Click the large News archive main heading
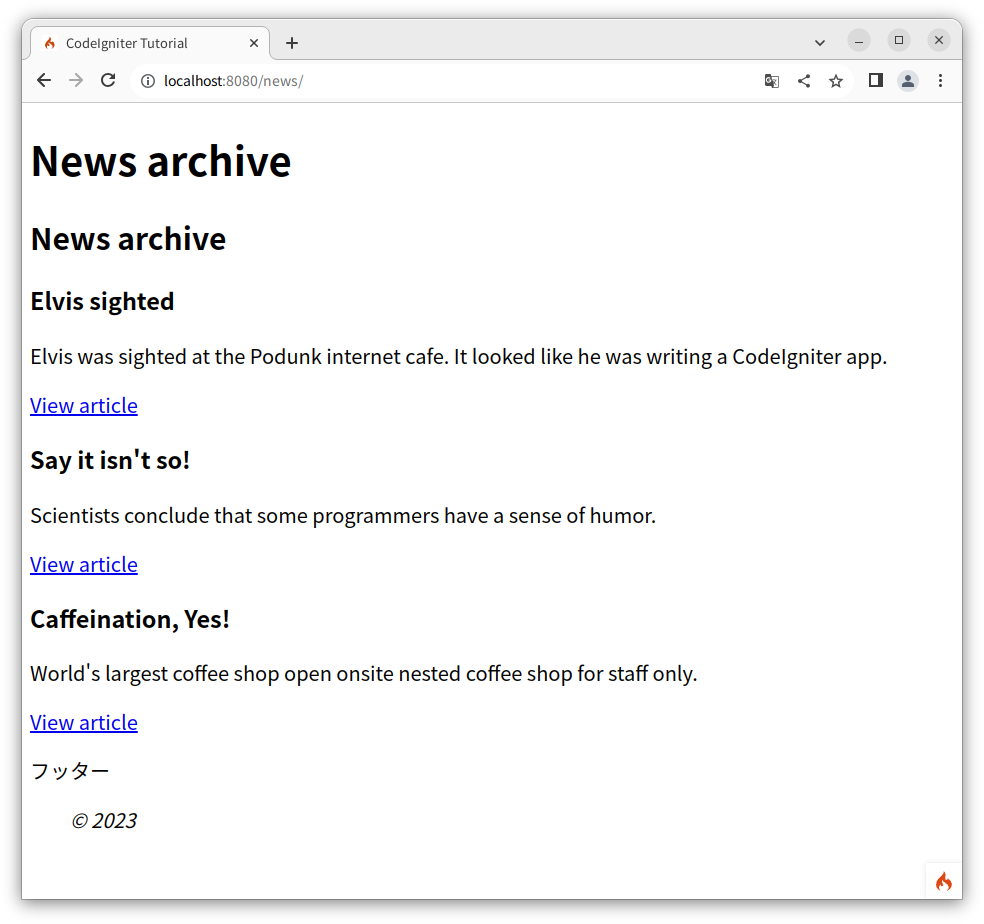The height and width of the screenshot is (924, 984). tap(161, 161)
